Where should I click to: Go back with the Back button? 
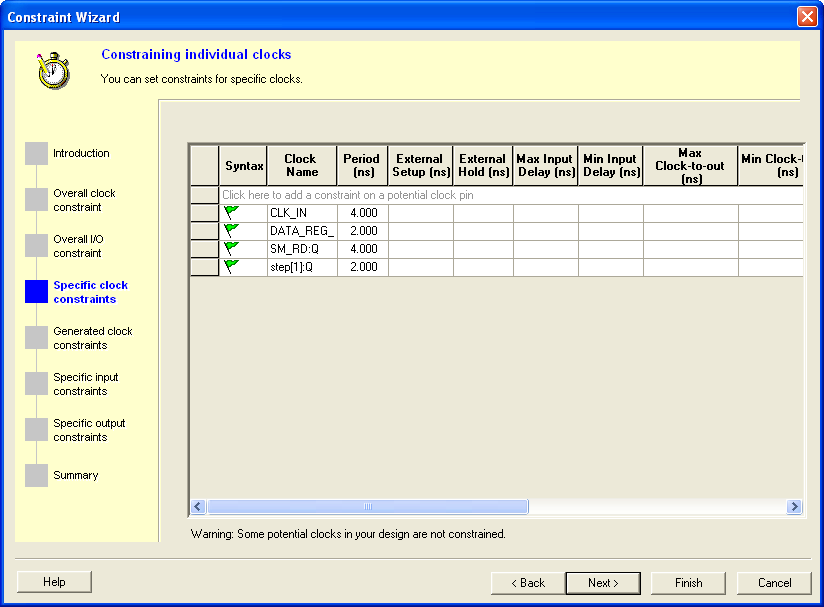tap(528, 583)
